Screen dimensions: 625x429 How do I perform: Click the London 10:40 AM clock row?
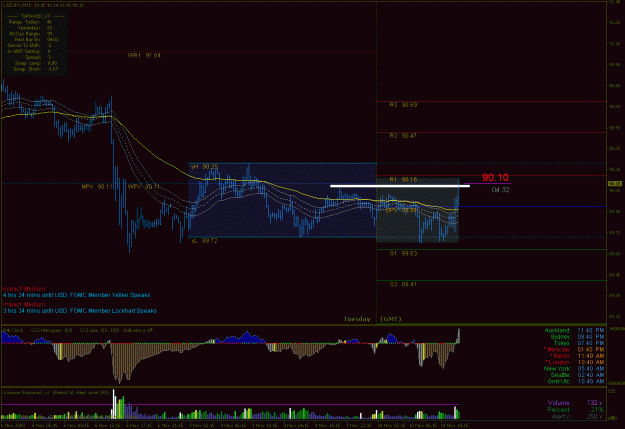(574, 362)
